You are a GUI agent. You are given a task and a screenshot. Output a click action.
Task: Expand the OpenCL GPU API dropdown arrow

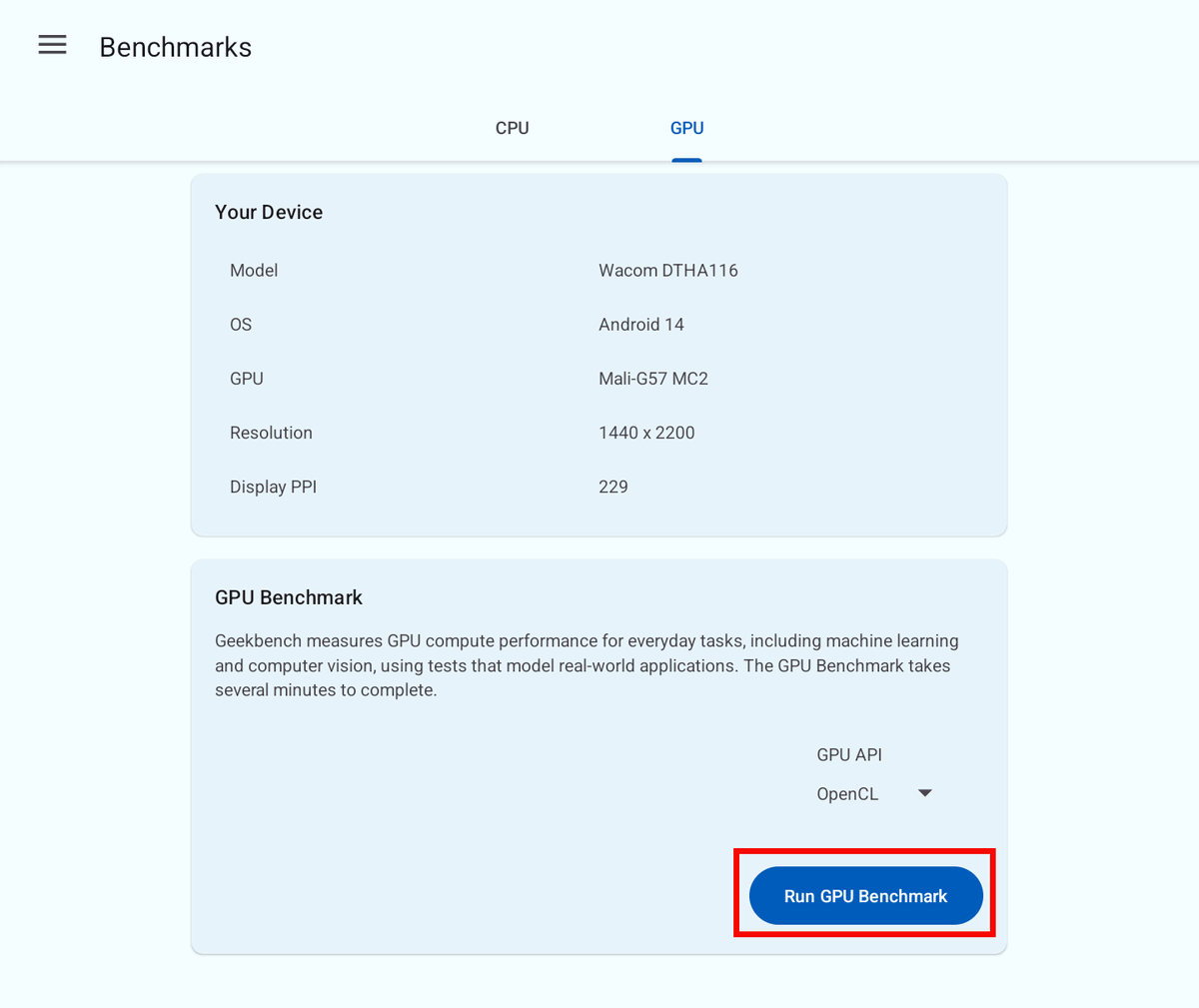tap(924, 793)
